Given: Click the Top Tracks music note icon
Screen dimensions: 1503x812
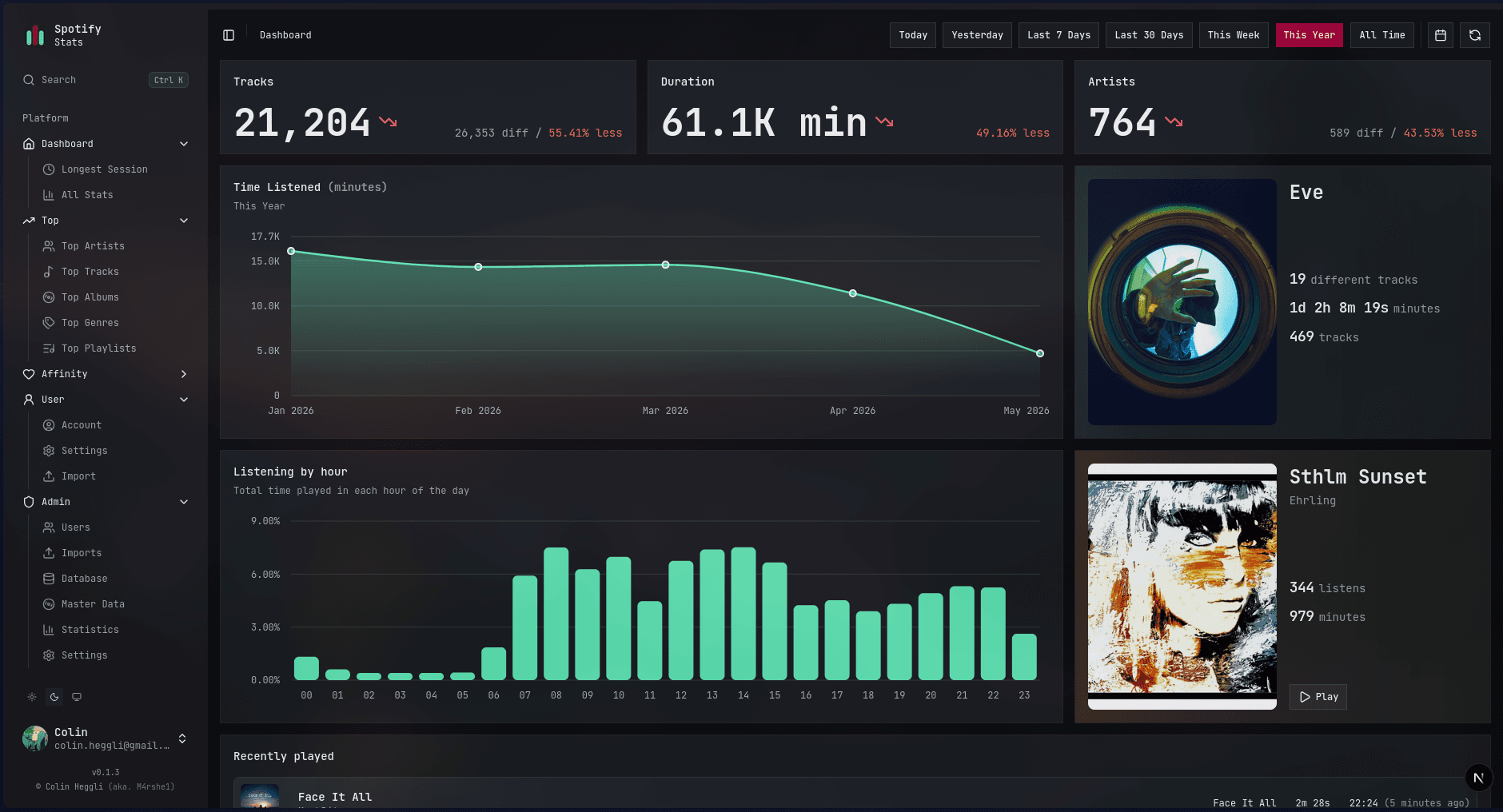Looking at the screenshot, I should tap(49, 272).
